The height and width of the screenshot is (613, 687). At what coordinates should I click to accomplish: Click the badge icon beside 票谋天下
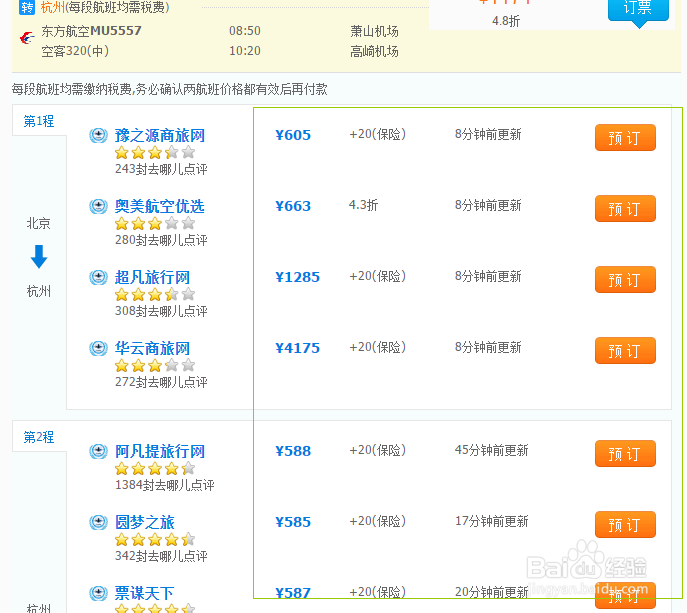coord(98,593)
